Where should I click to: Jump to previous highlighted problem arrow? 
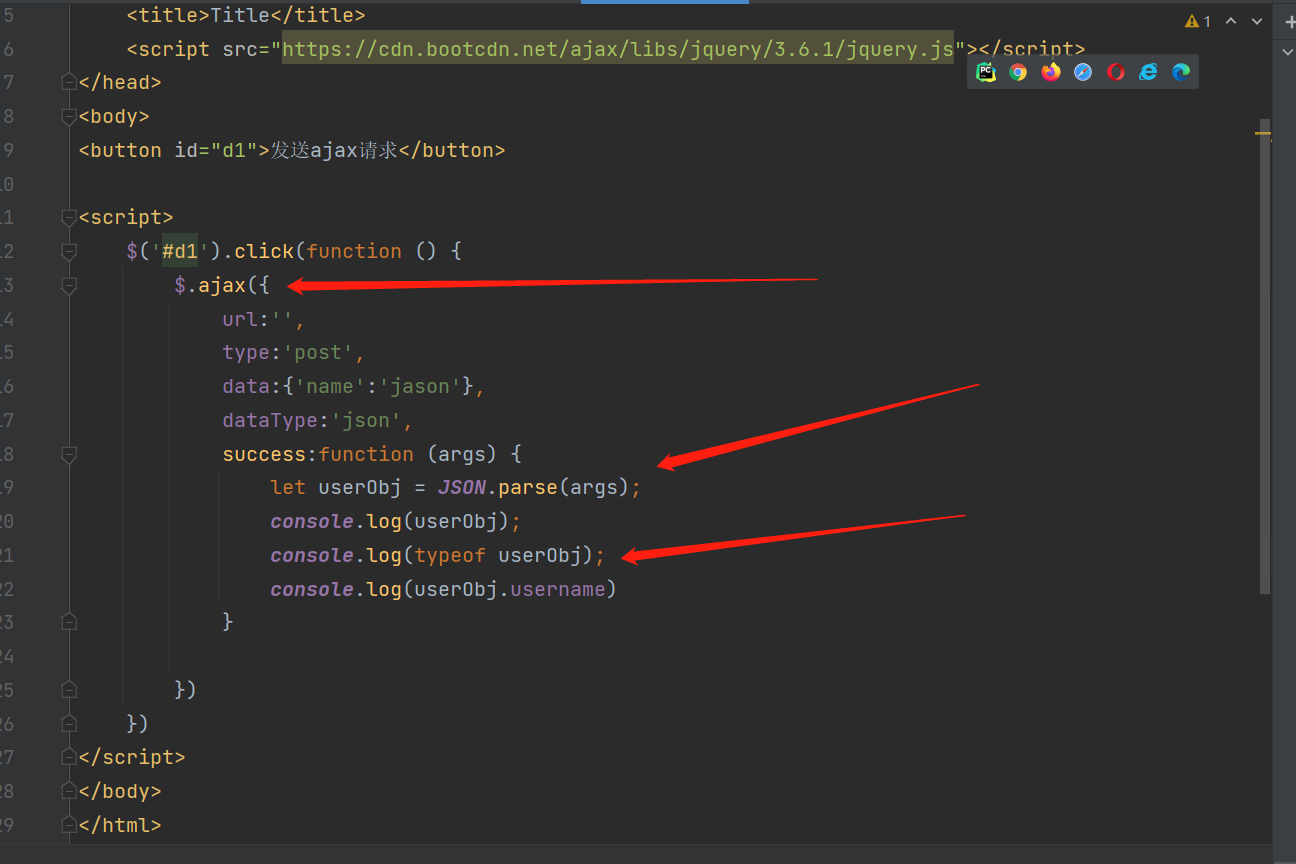[x=1231, y=21]
